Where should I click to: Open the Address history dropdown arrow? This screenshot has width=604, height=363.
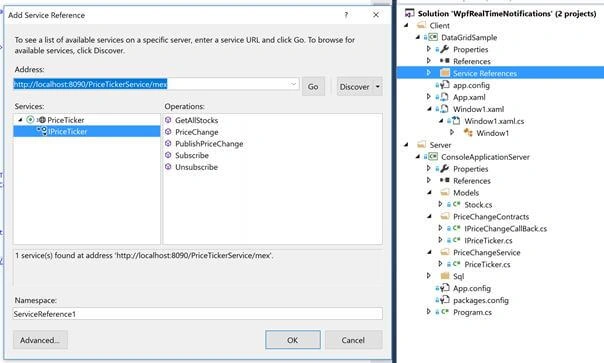tap(293, 84)
